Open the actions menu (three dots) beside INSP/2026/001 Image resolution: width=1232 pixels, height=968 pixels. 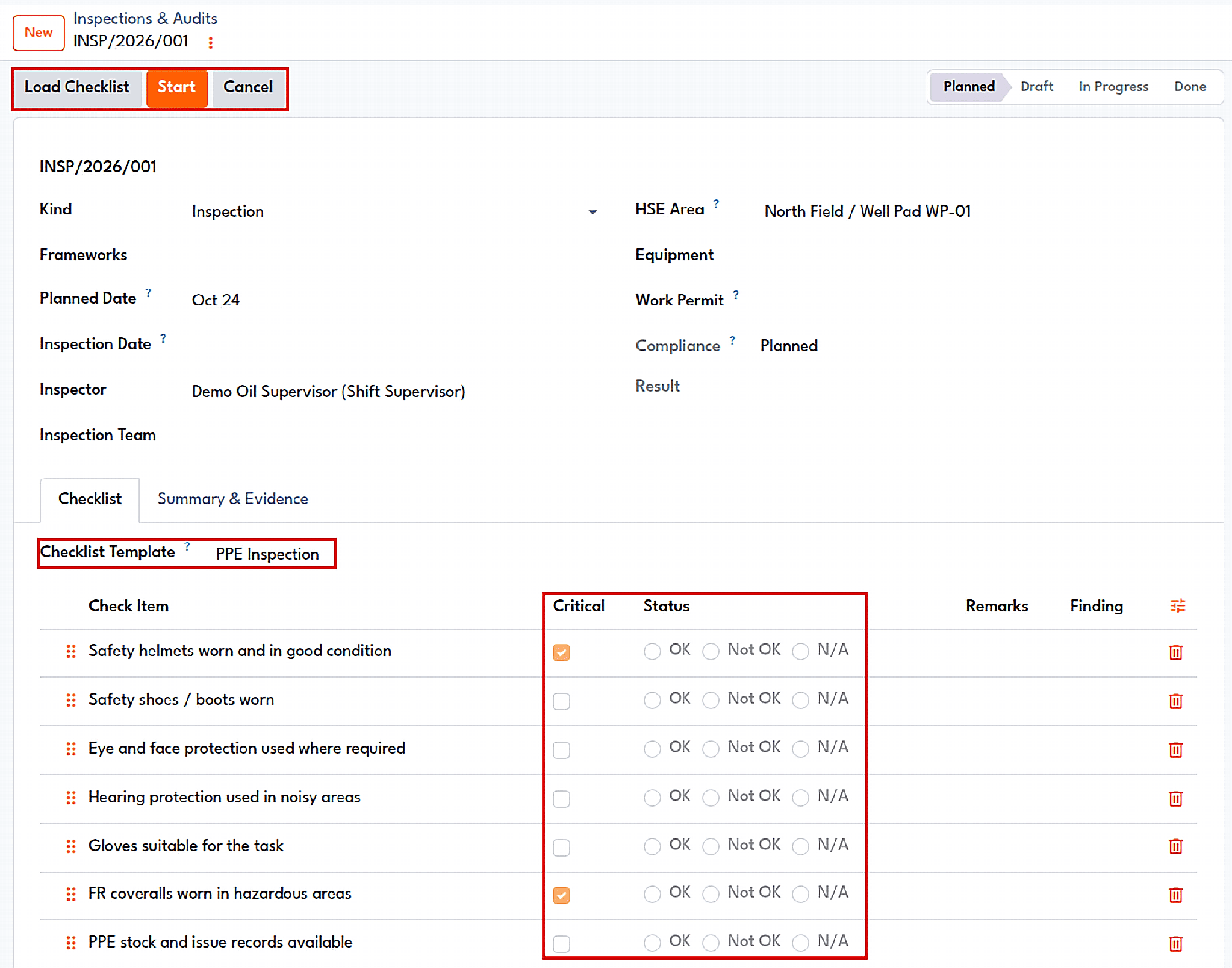210,43
